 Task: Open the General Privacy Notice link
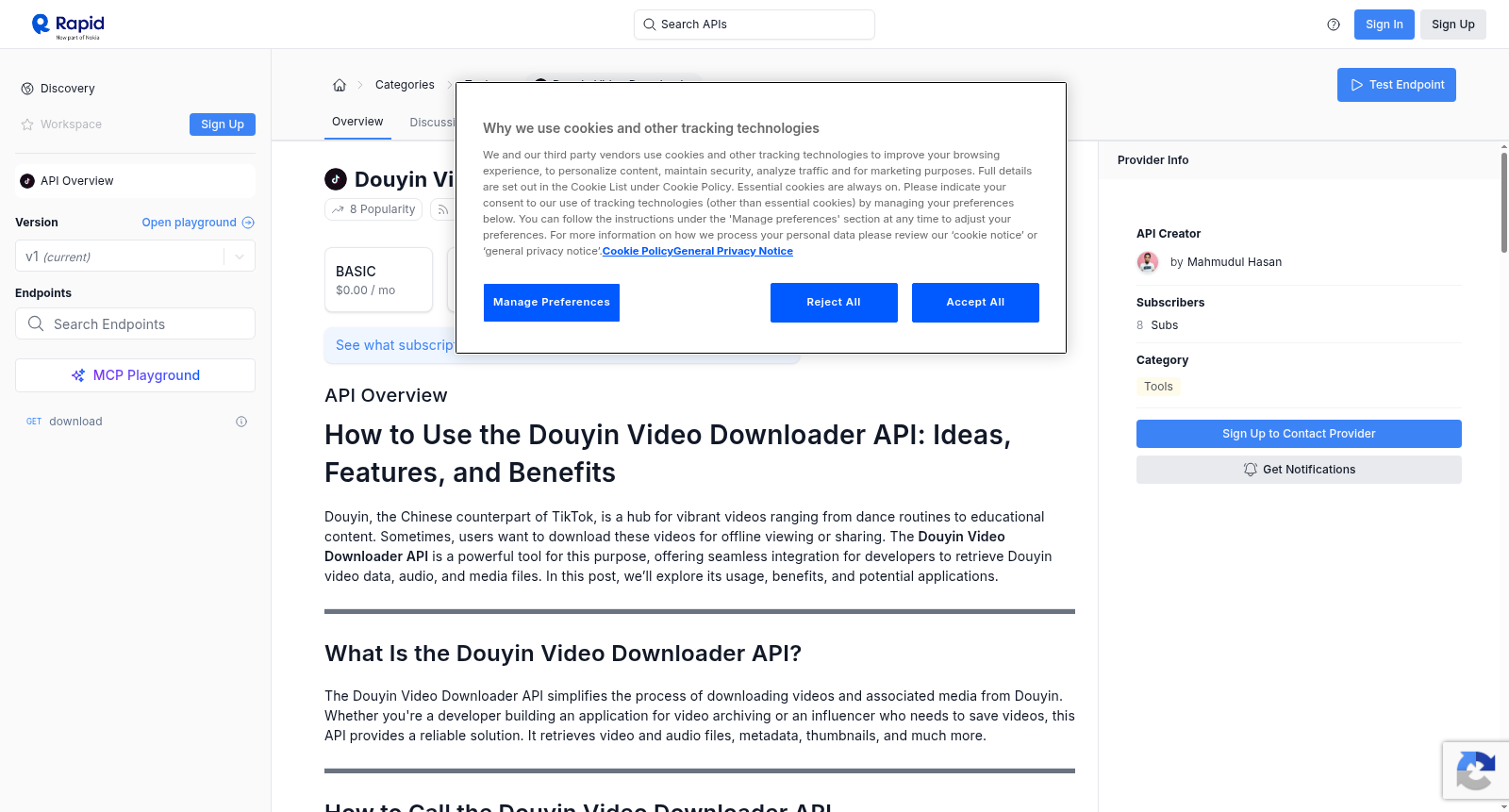(733, 251)
